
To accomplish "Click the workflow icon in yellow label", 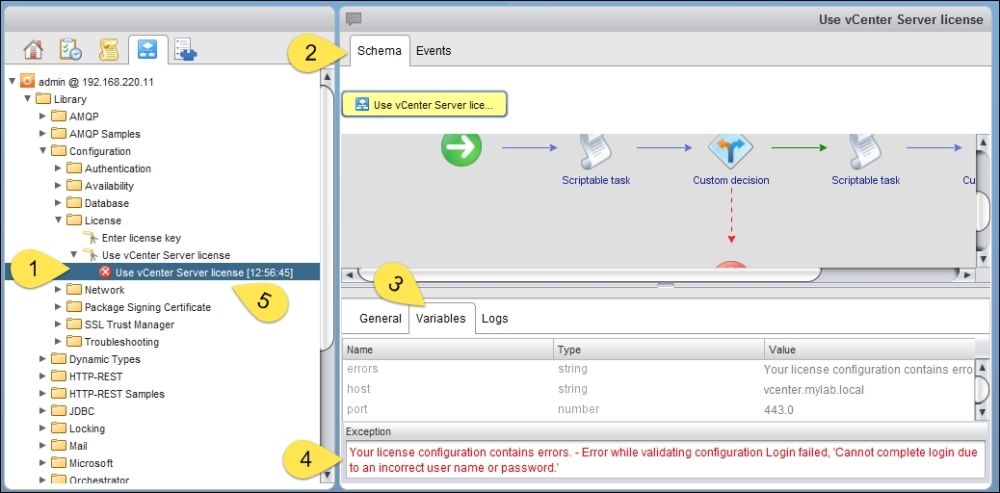I will coord(362,105).
